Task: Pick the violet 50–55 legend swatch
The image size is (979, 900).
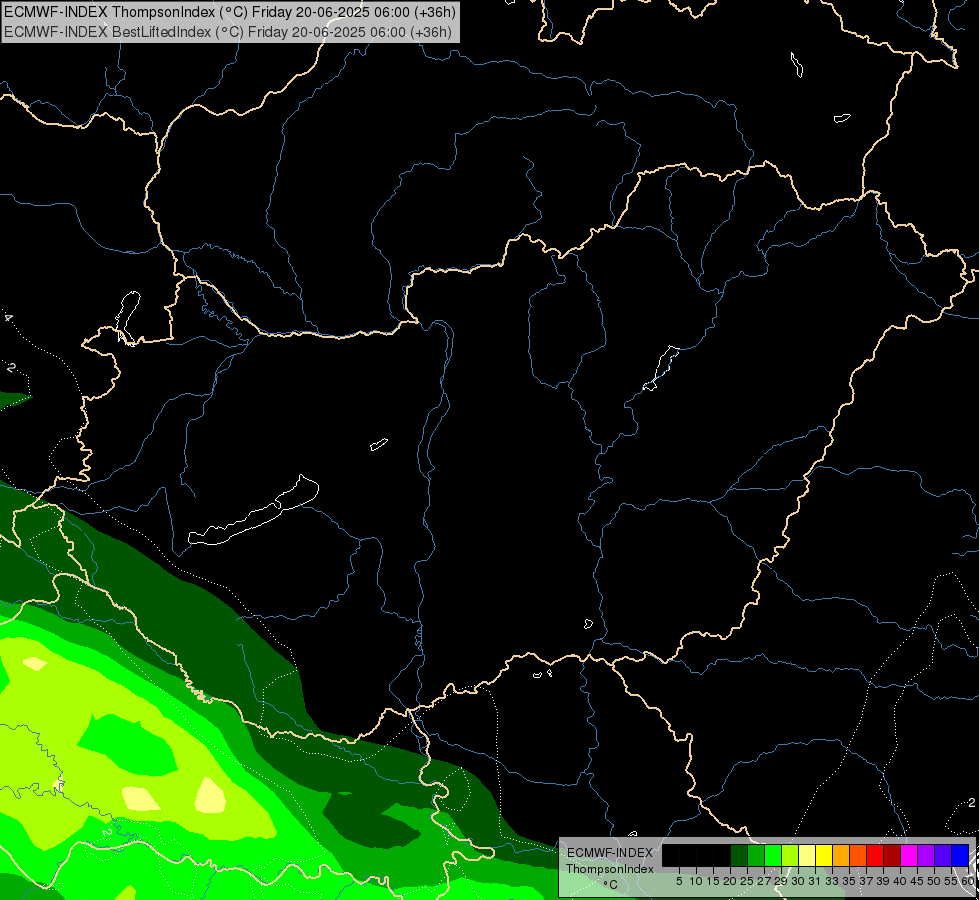Action: point(943,855)
